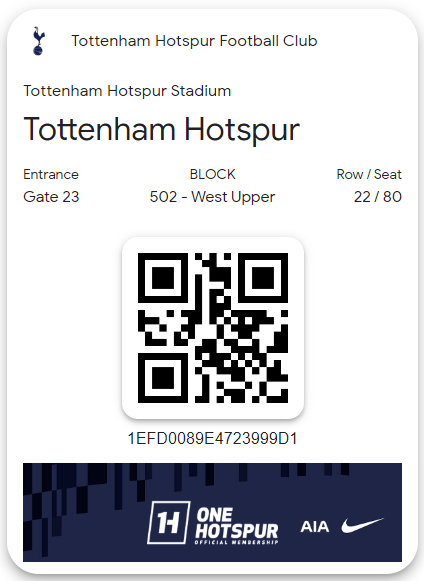Select the 502 - West Upper block value

(212, 197)
